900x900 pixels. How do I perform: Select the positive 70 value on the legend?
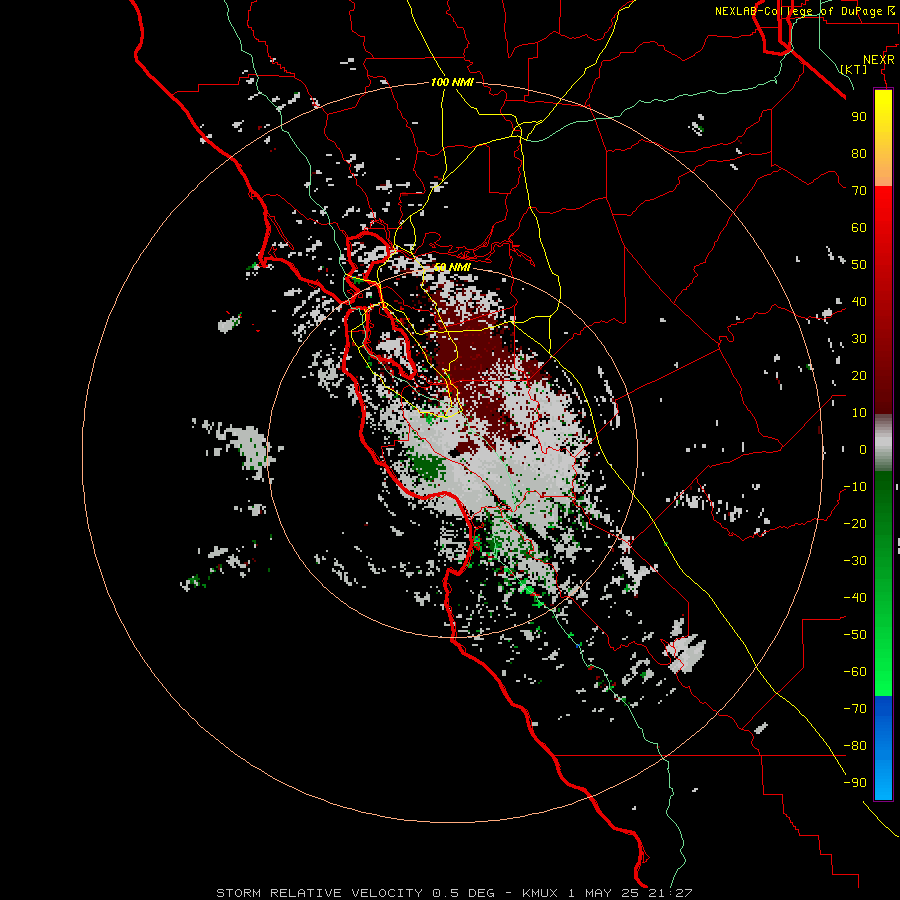(859, 191)
